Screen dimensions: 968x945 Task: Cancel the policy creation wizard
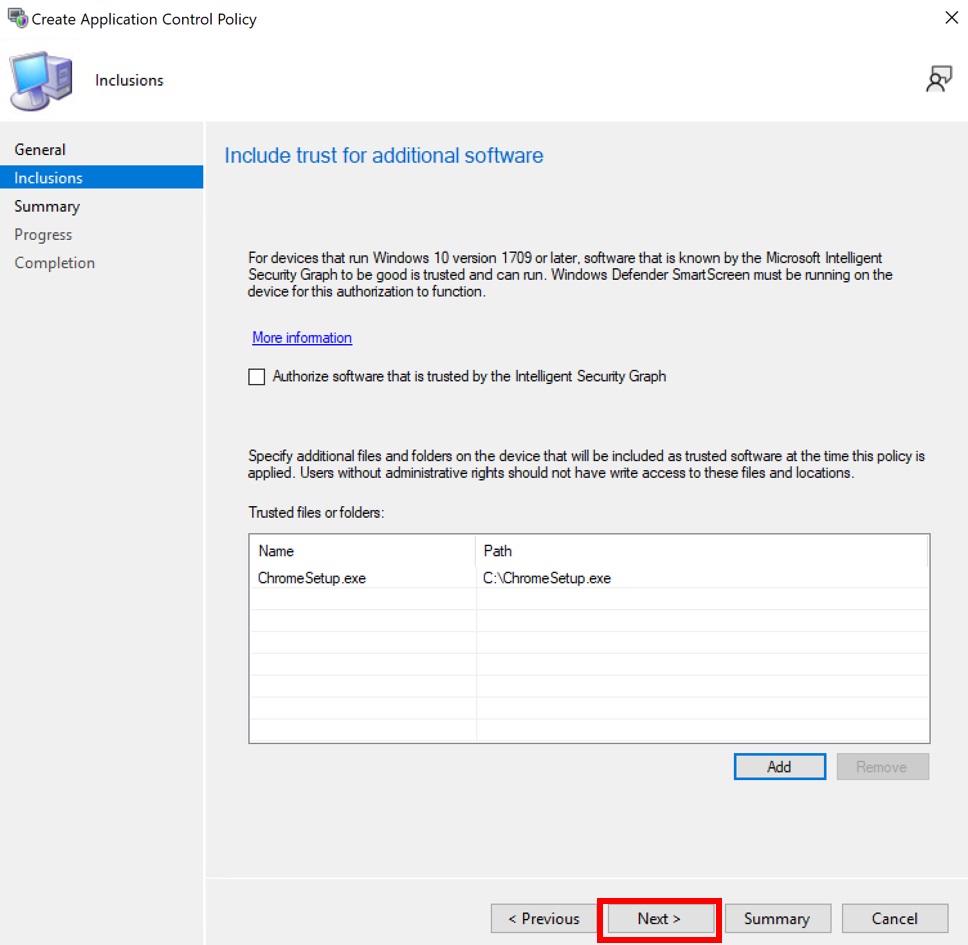pos(894,919)
